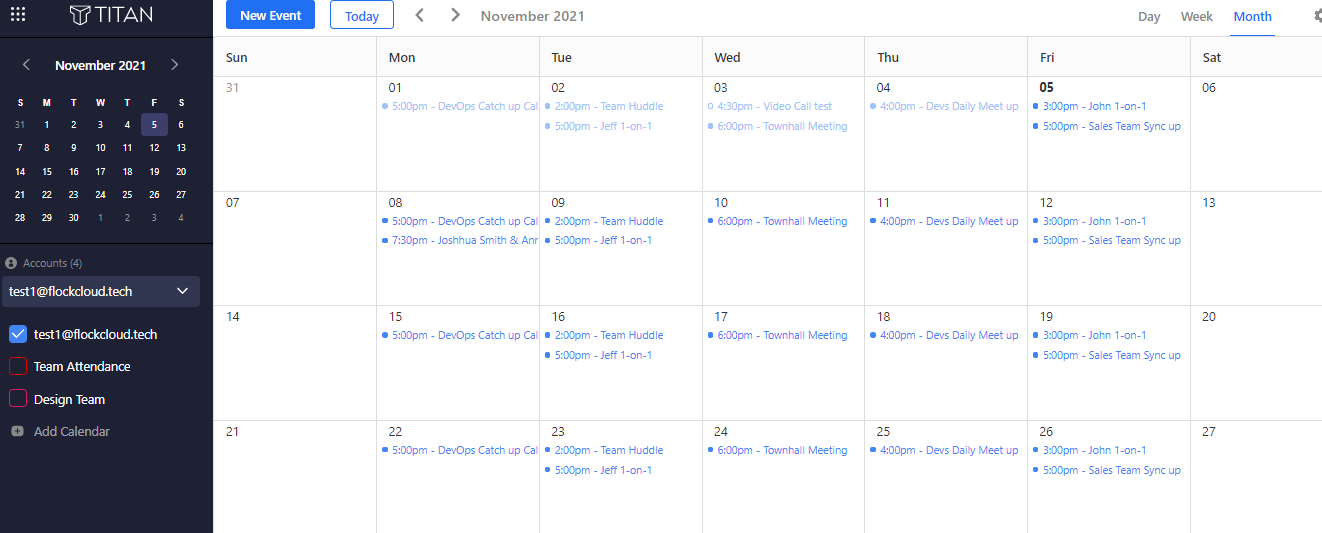This screenshot has height=533, width=1322.
Task: Open calendar settings gear icon
Action: pyautogui.click(x=1317, y=16)
